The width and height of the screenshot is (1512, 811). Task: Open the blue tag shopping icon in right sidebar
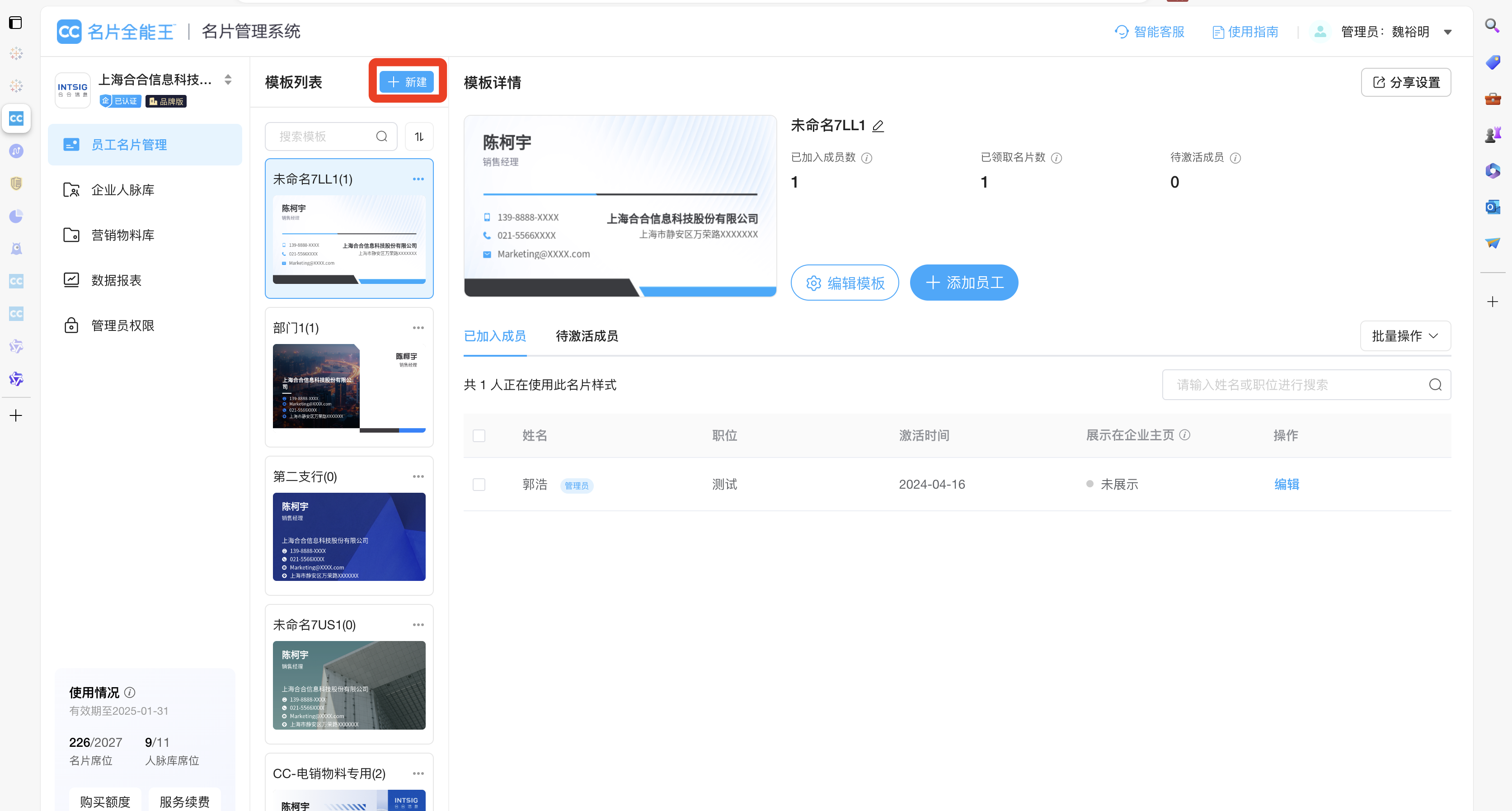1493,61
